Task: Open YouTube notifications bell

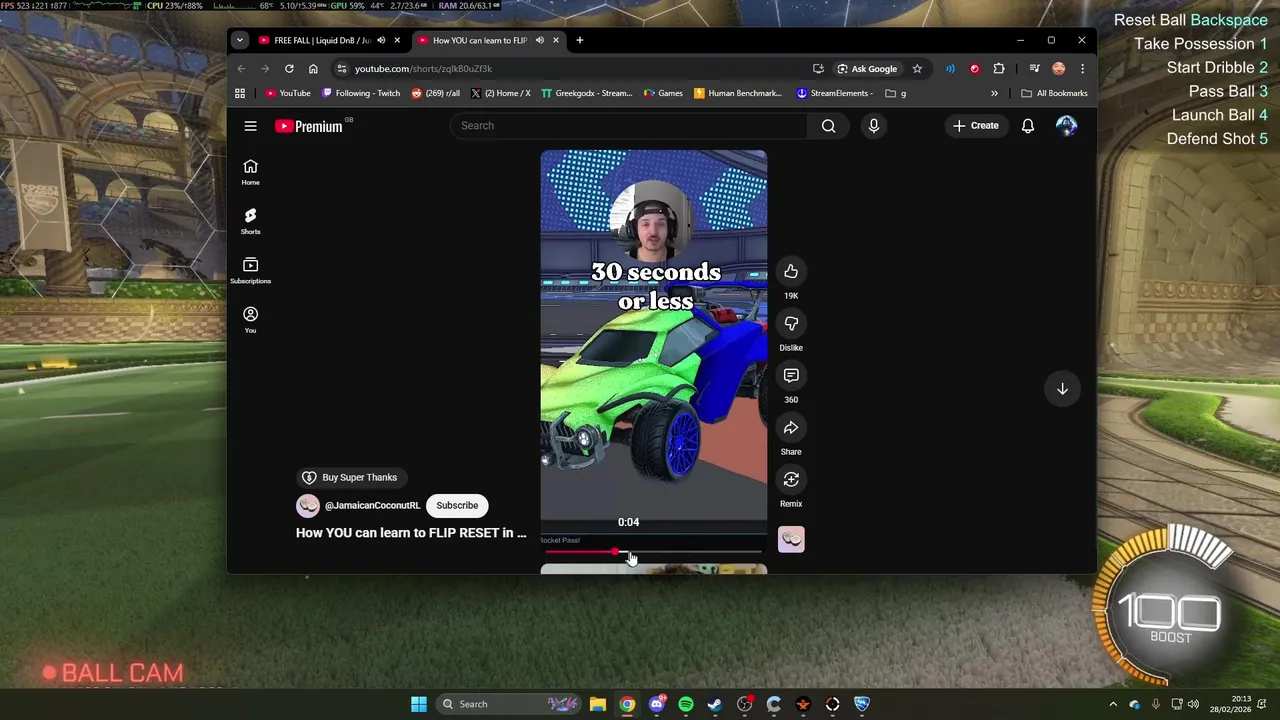Action: point(1027,126)
